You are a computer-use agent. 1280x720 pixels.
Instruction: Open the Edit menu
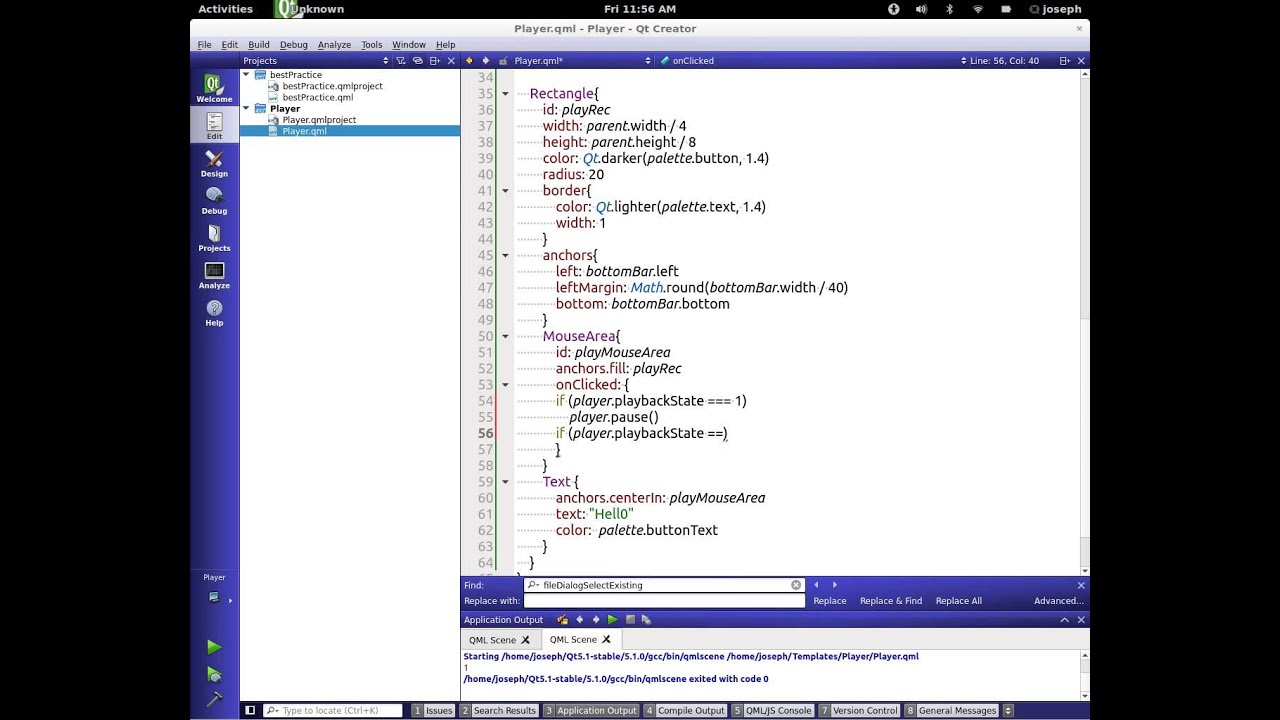pyautogui.click(x=230, y=45)
